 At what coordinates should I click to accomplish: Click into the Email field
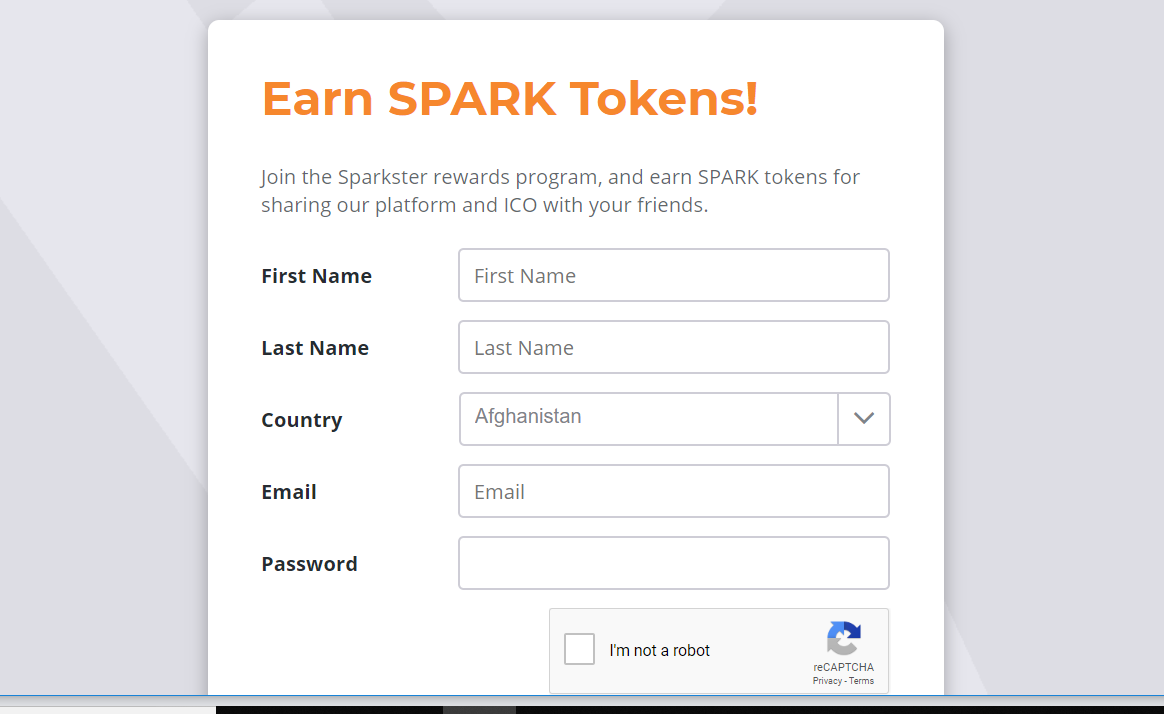(673, 491)
